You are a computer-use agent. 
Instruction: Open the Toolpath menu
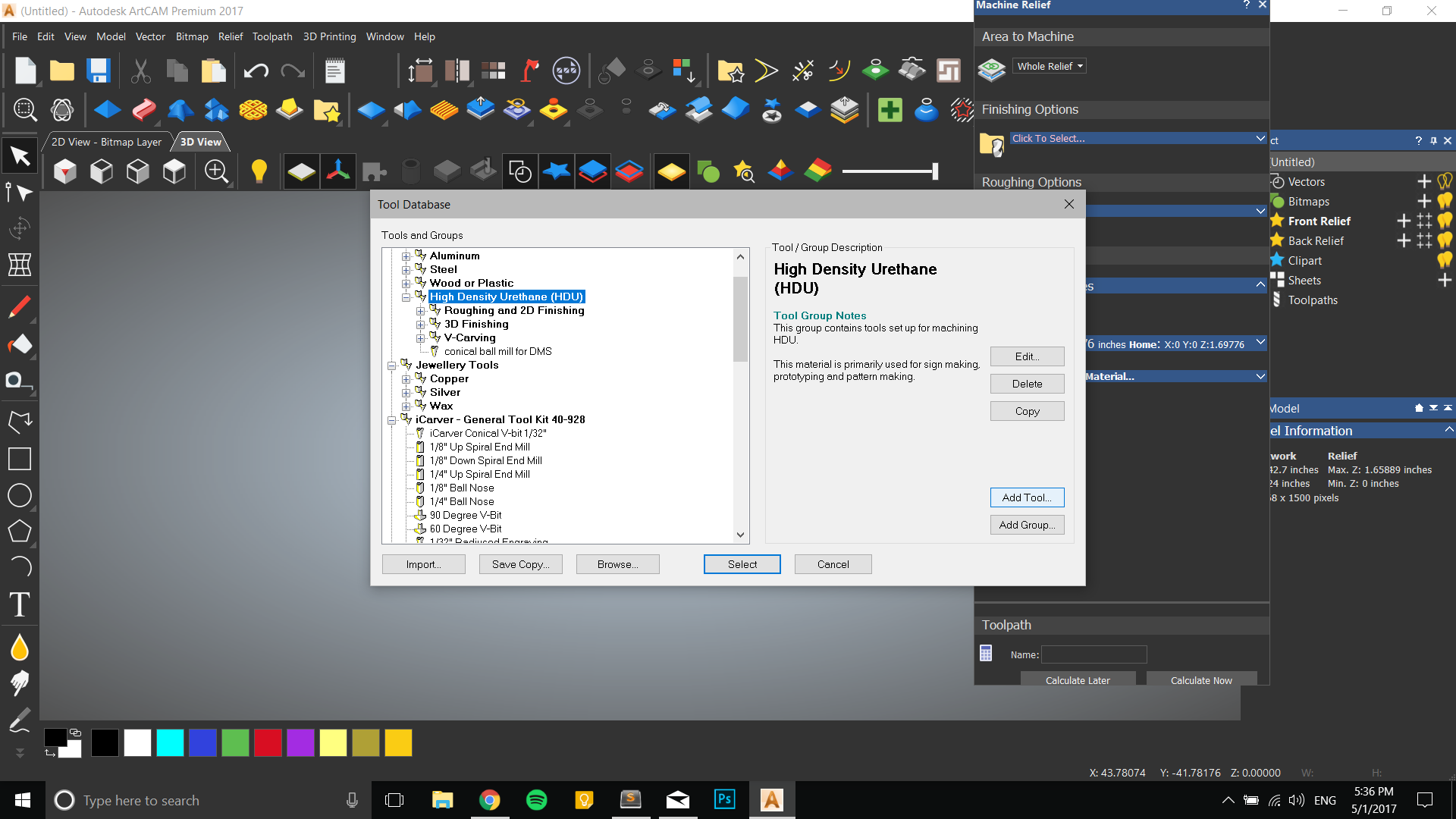[x=272, y=36]
